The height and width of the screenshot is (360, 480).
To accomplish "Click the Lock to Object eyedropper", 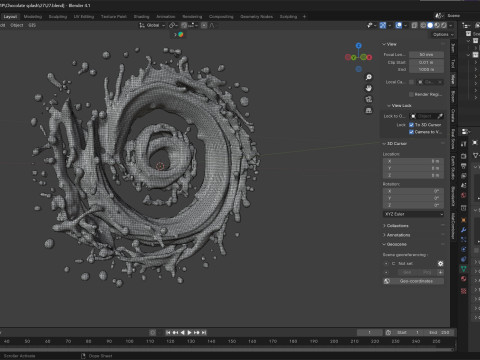I will click(440, 116).
